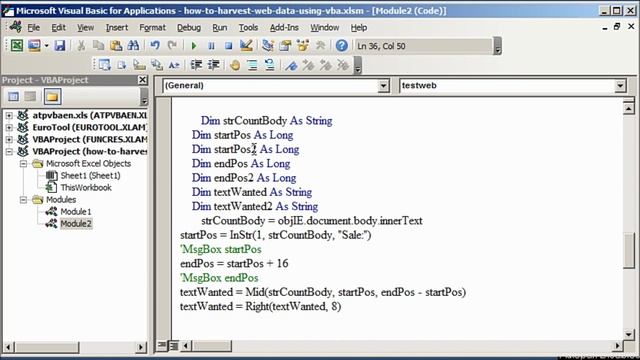Select Module1 in project tree
Viewport: 640px width, 360px height.
pos(76,211)
